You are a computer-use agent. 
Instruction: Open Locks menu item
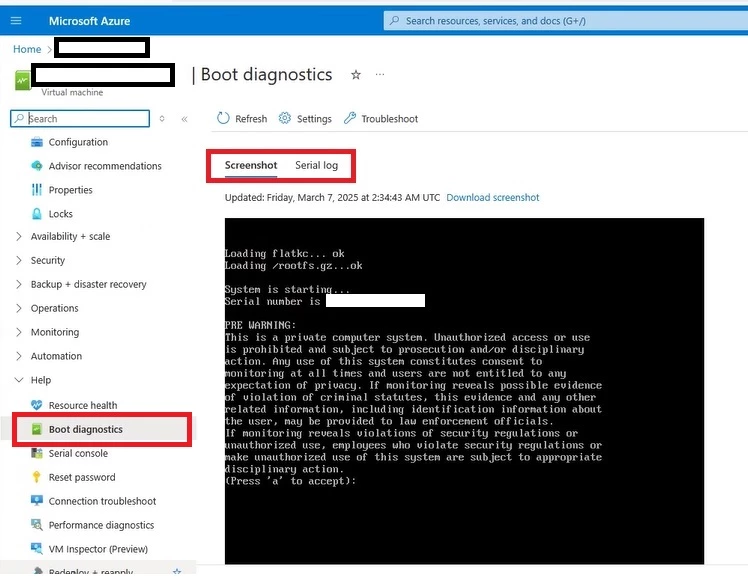pos(61,214)
